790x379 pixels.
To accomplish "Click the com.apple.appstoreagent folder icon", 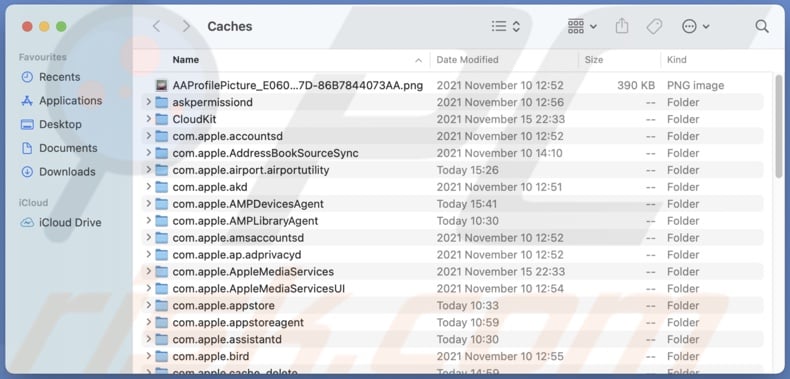I will pyautogui.click(x=161, y=323).
